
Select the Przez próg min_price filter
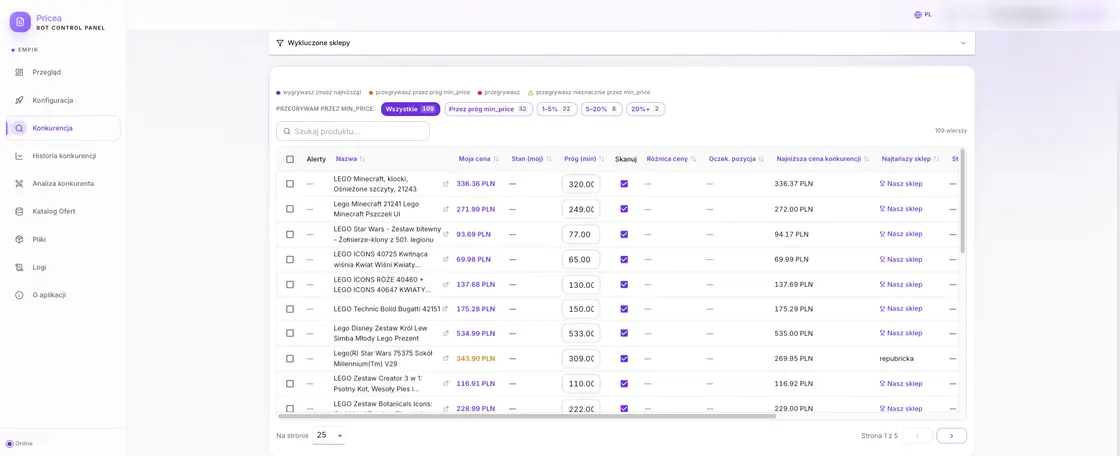(x=489, y=109)
